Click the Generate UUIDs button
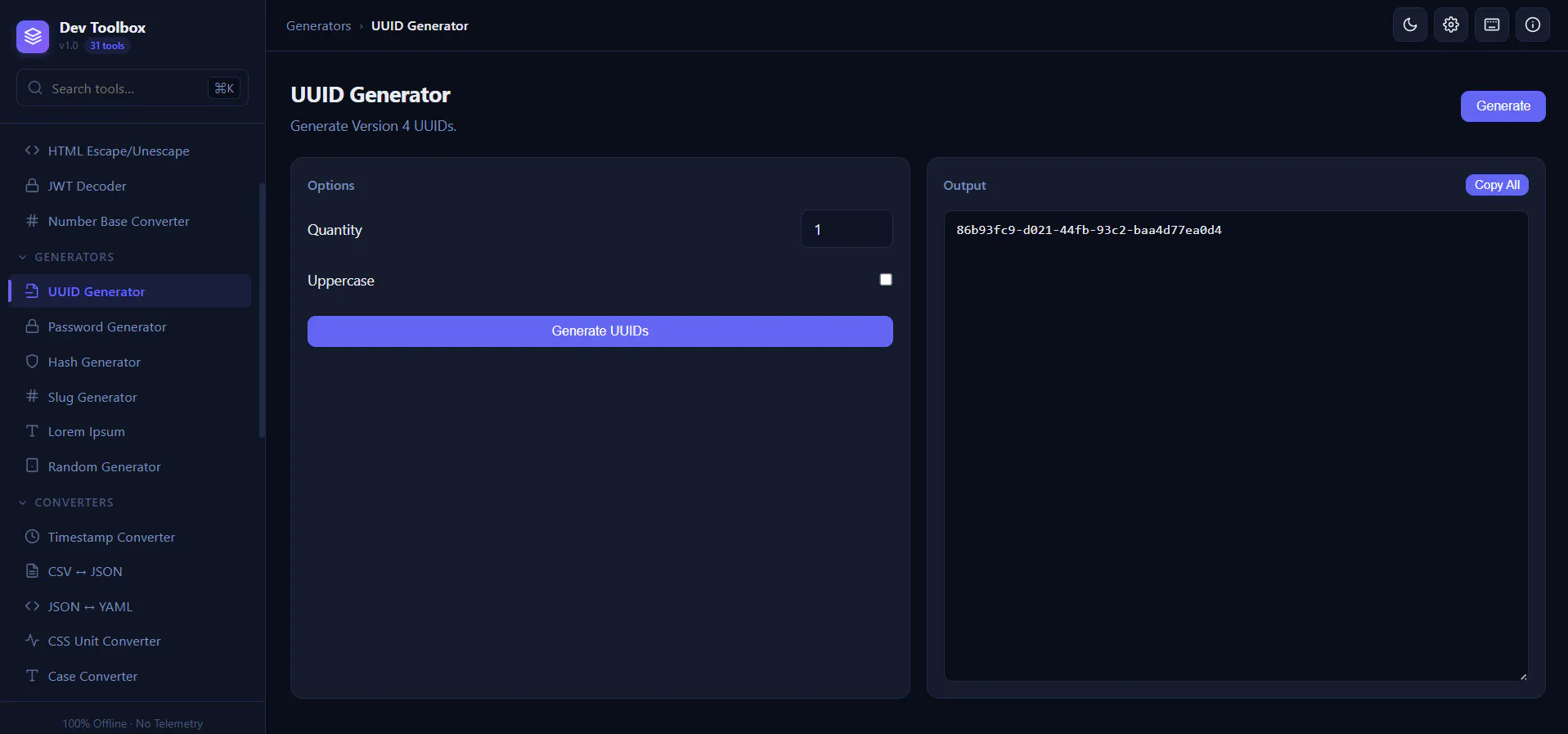This screenshot has height=734, width=1568. tap(600, 331)
